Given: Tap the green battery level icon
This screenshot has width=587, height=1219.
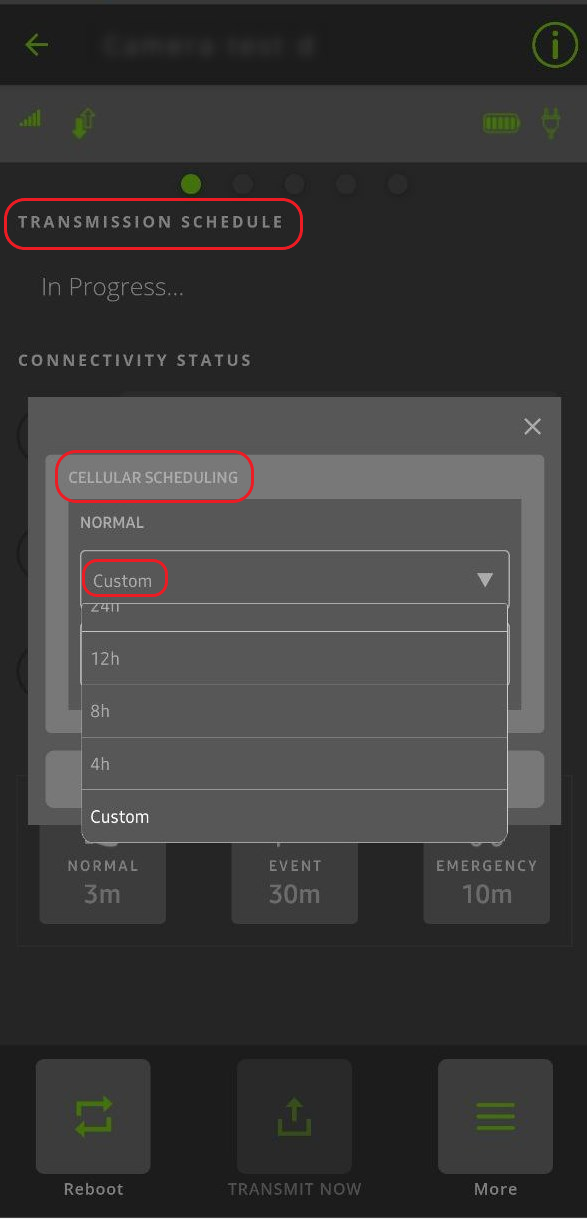Looking at the screenshot, I should click(x=502, y=123).
